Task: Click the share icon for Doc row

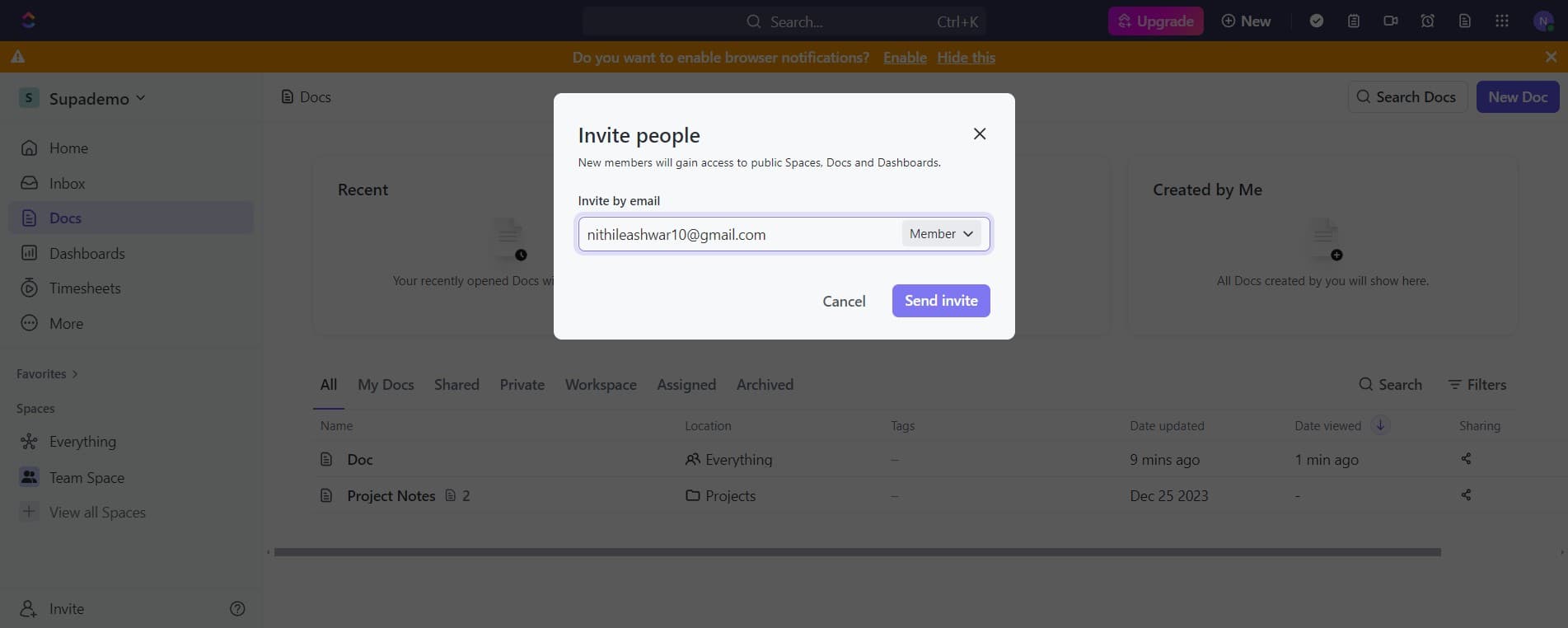Action: click(1466, 459)
